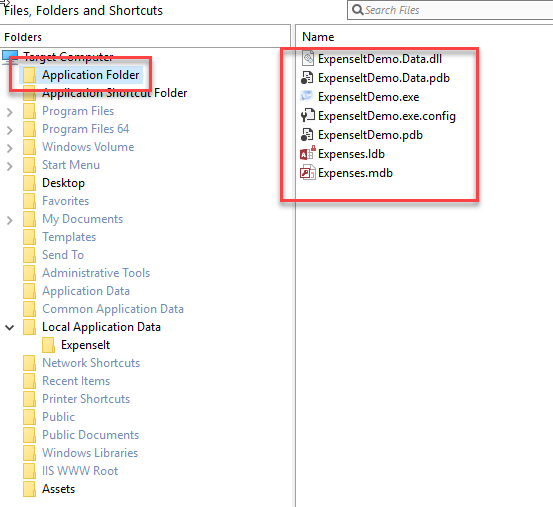Click the ExpenseItDemo.exe application icon

click(306, 96)
